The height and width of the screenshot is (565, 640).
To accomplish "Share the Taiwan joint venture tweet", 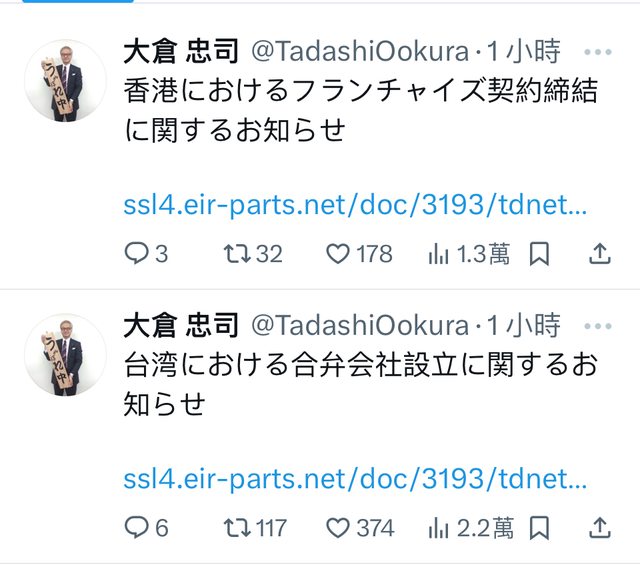I will click(x=599, y=527).
